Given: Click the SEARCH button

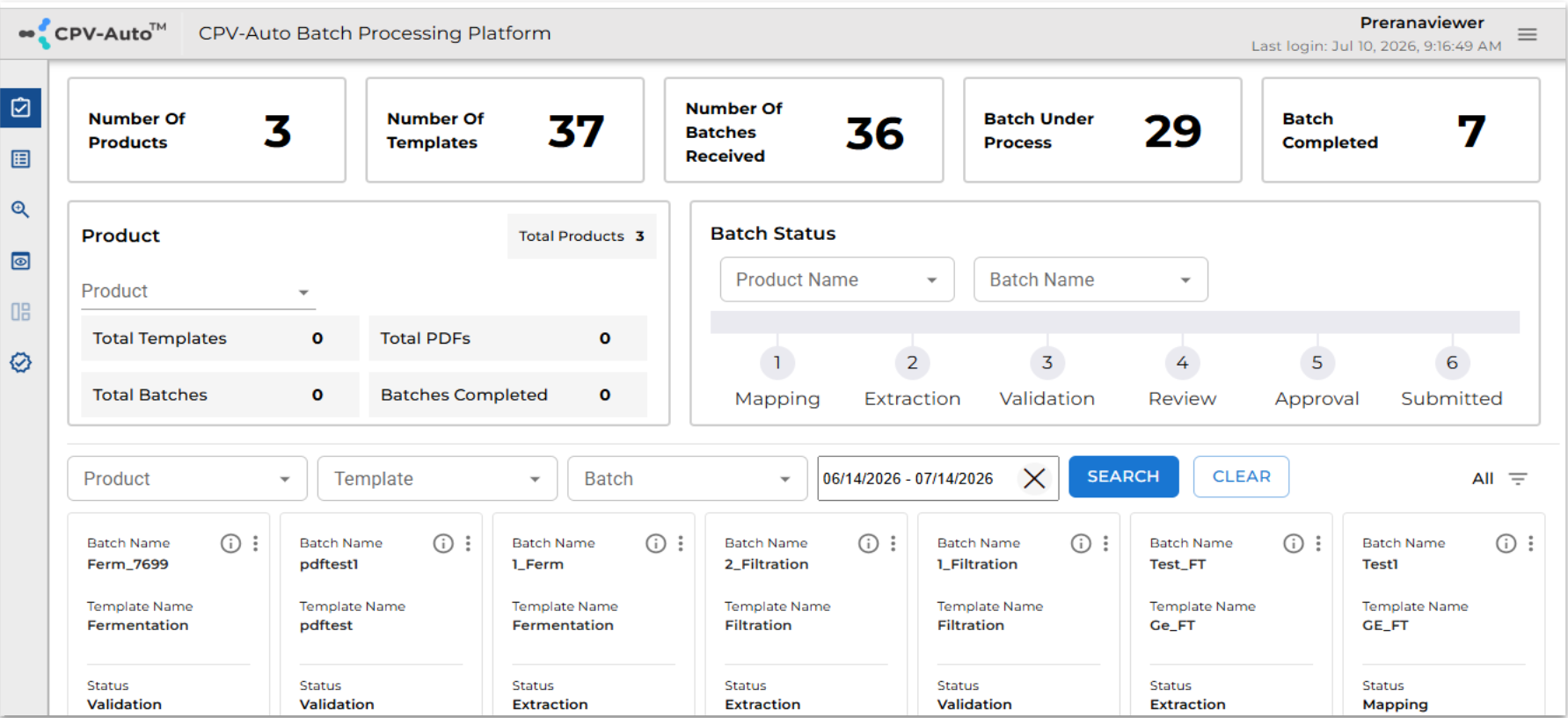Looking at the screenshot, I should [1123, 476].
